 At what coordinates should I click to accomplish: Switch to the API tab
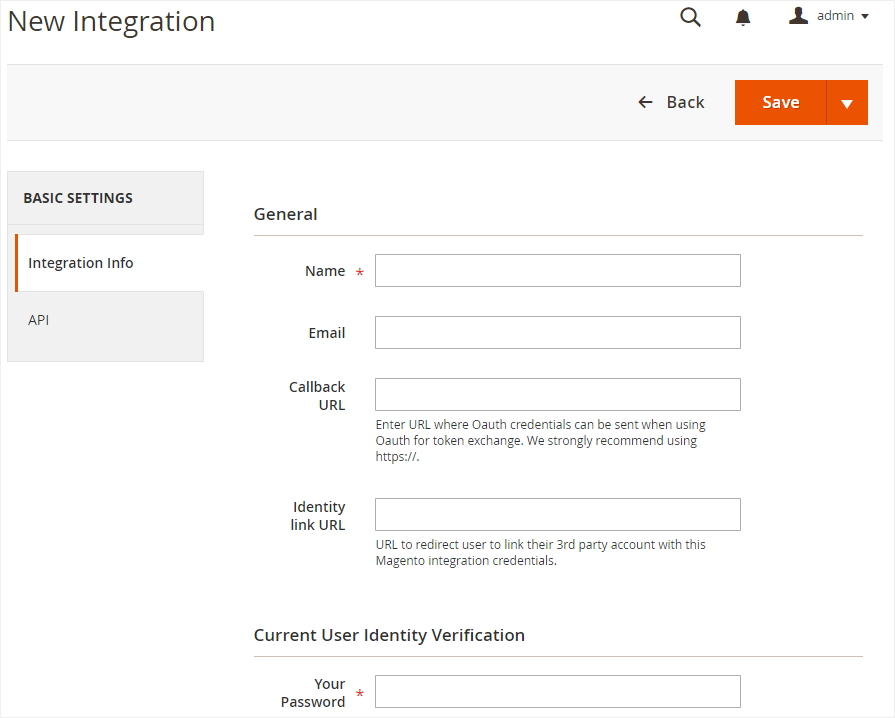pos(106,320)
